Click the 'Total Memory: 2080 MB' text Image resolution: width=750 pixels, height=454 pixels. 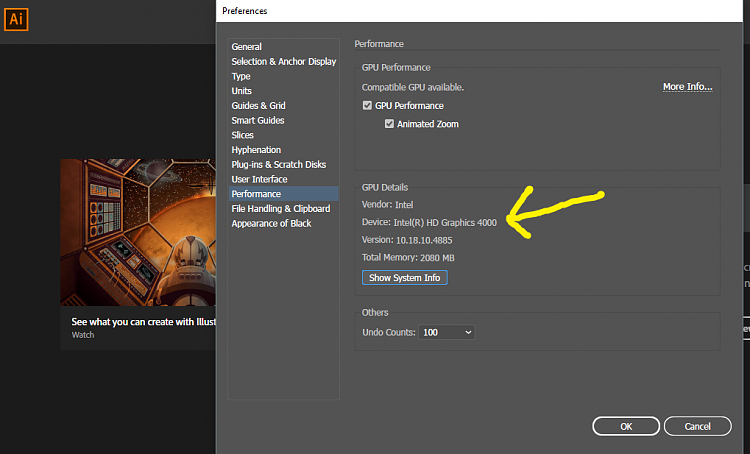coord(408,257)
